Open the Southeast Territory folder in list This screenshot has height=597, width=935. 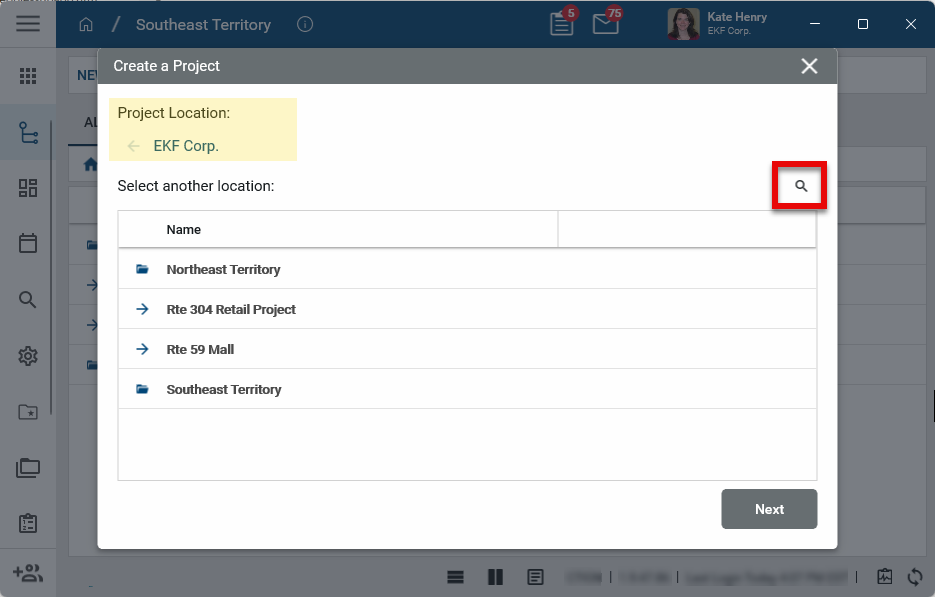tap(224, 389)
